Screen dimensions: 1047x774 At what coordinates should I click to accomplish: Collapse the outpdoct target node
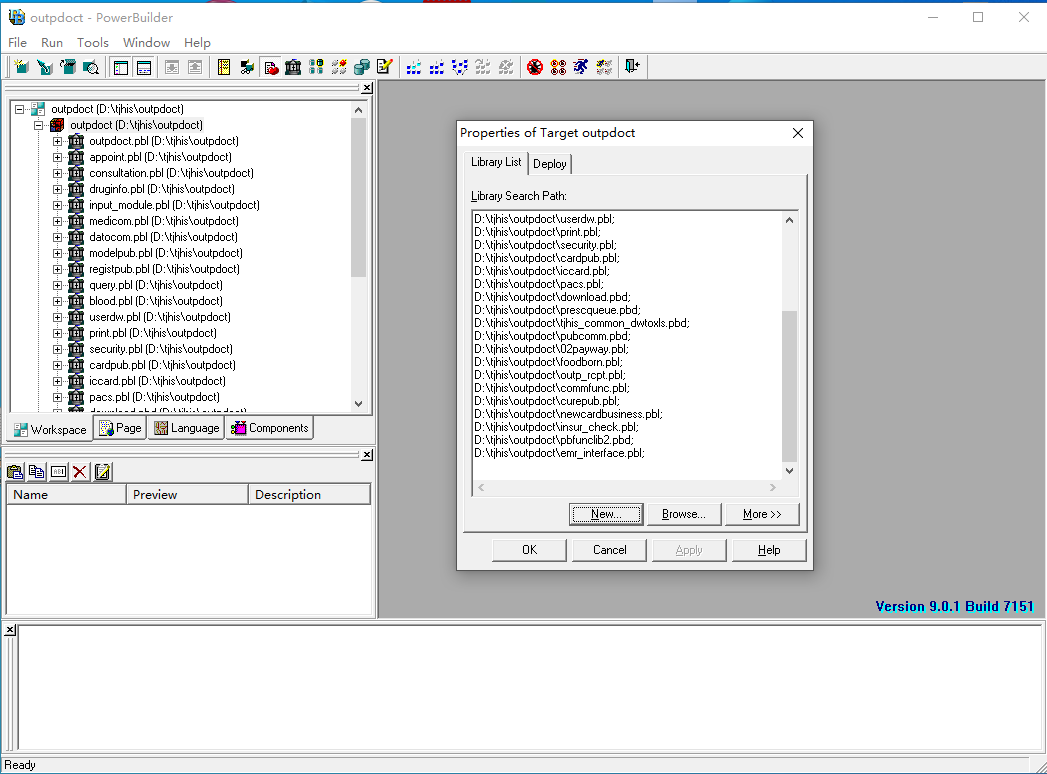pos(39,125)
